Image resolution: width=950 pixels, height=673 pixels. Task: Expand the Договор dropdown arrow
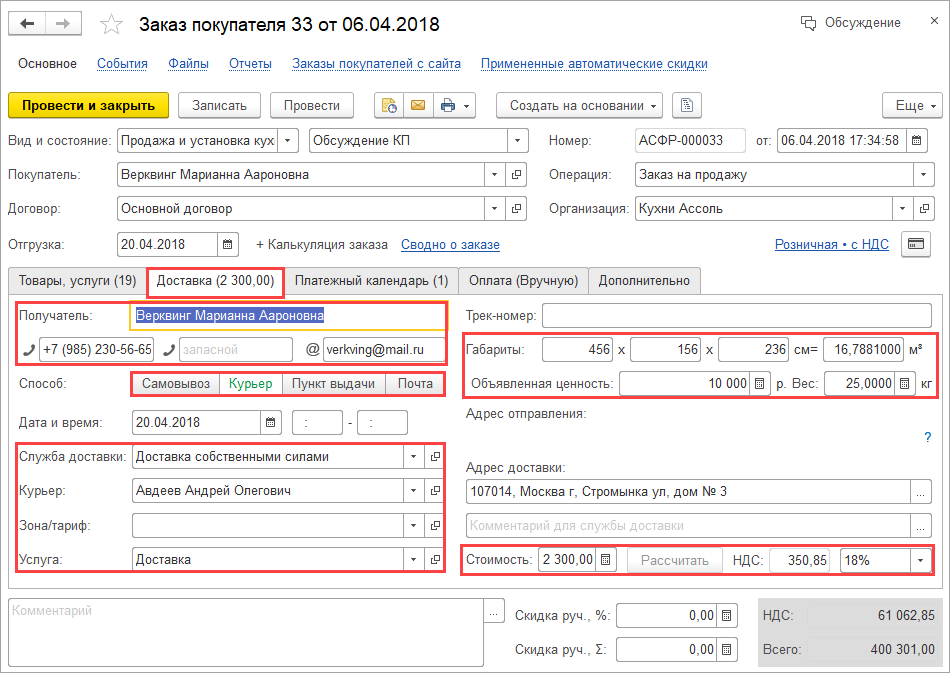coord(494,208)
